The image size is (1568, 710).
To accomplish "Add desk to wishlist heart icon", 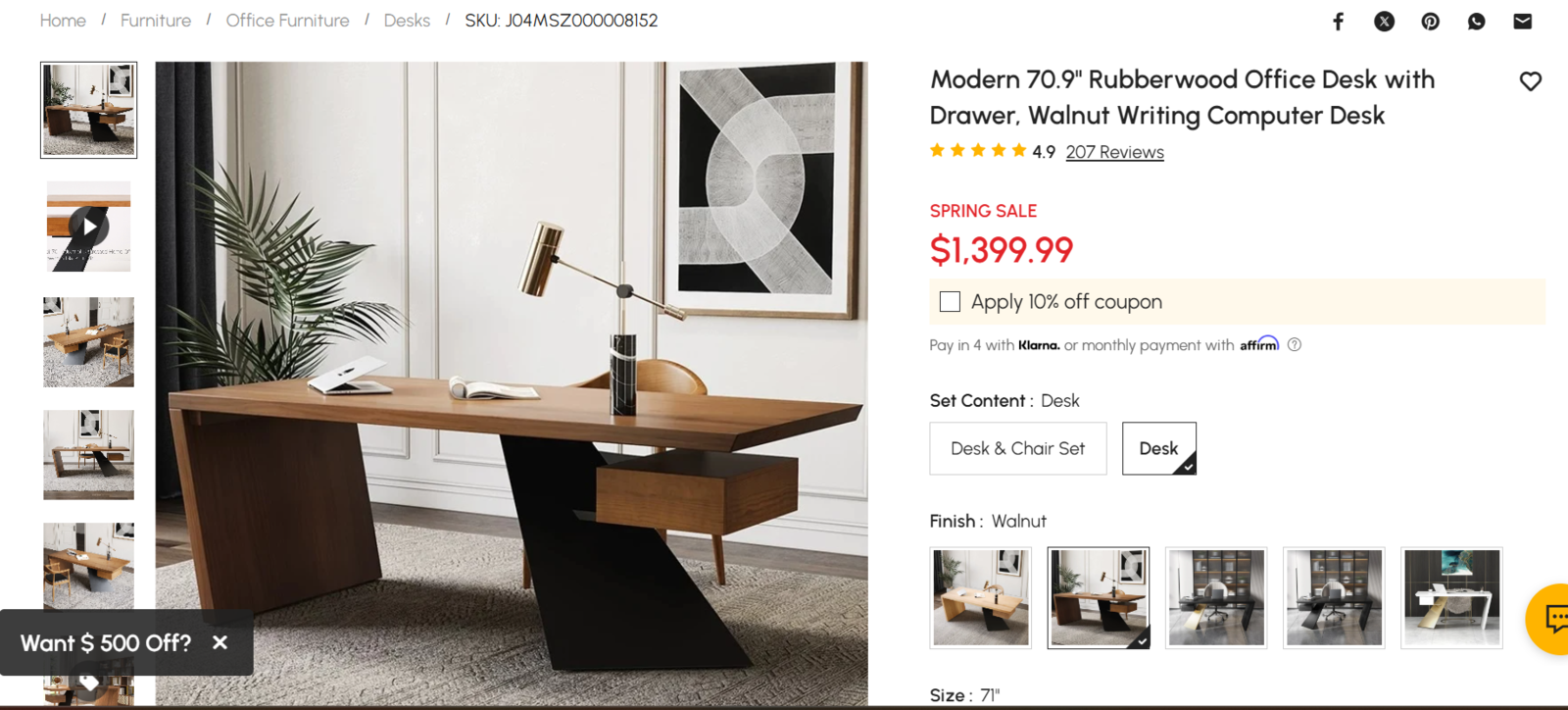I will point(1531,81).
